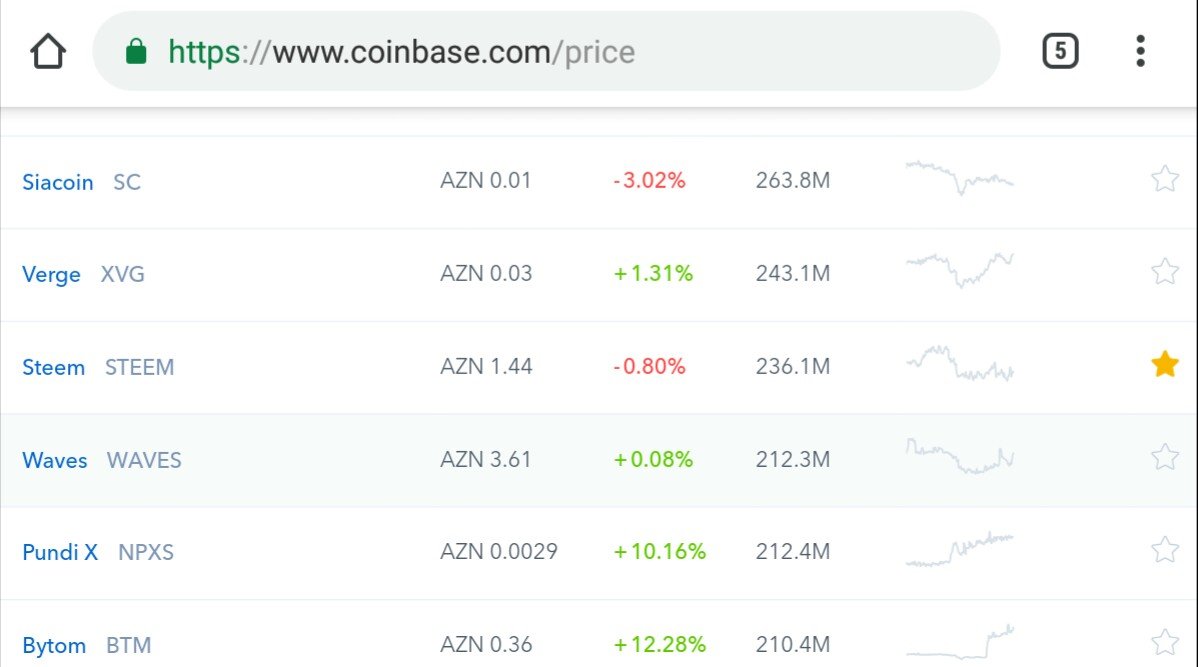The height and width of the screenshot is (667, 1198).
Task: Tap the browser home icon
Action: (x=48, y=51)
